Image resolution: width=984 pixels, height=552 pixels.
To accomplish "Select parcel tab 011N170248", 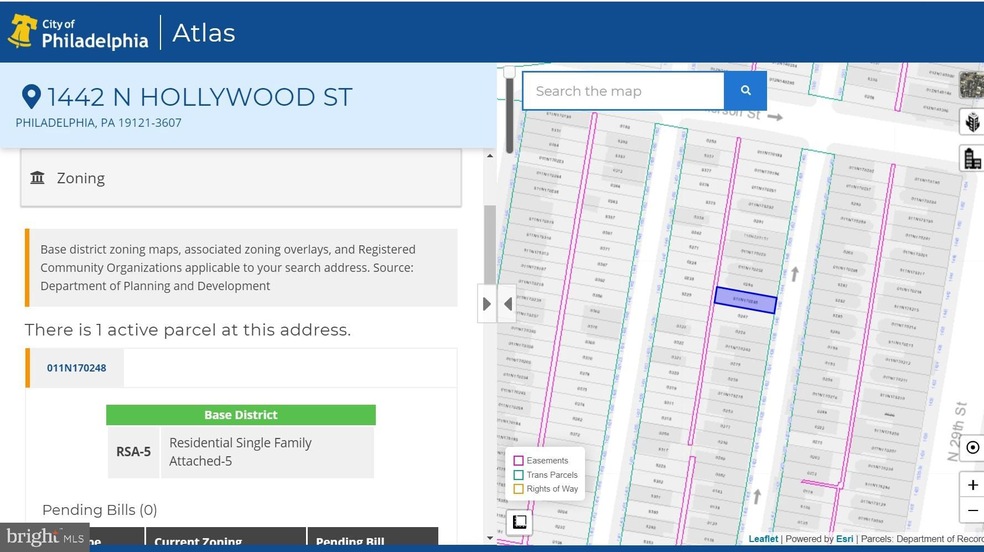I will [x=76, y=368].
